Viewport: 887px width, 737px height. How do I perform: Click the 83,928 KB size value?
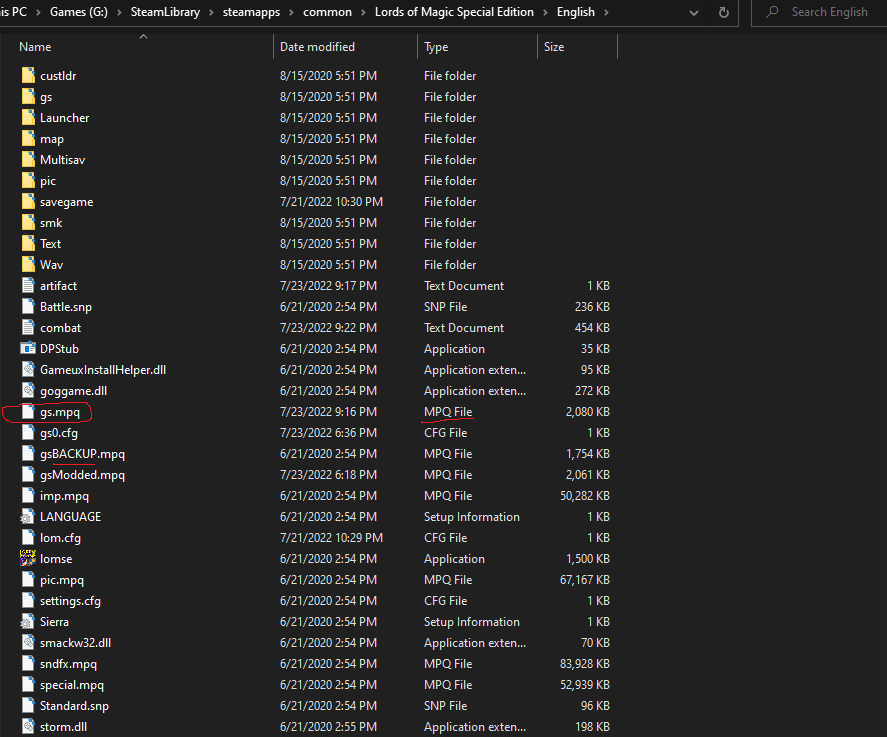coord(584,663)
